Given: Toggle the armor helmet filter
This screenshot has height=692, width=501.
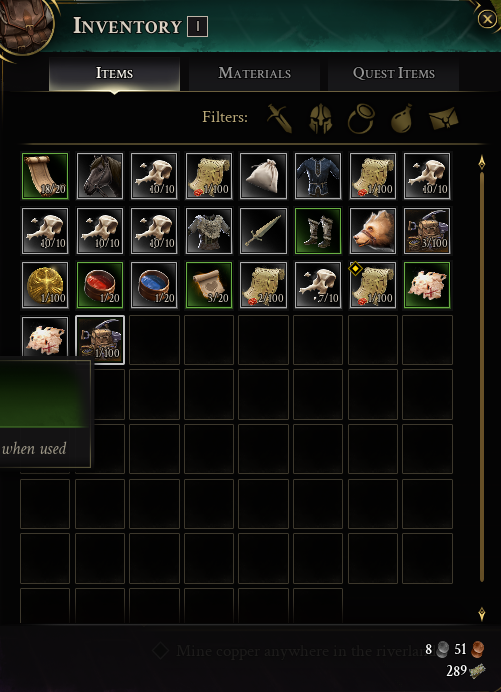Looking at the screenshot, I should [320, 118].
